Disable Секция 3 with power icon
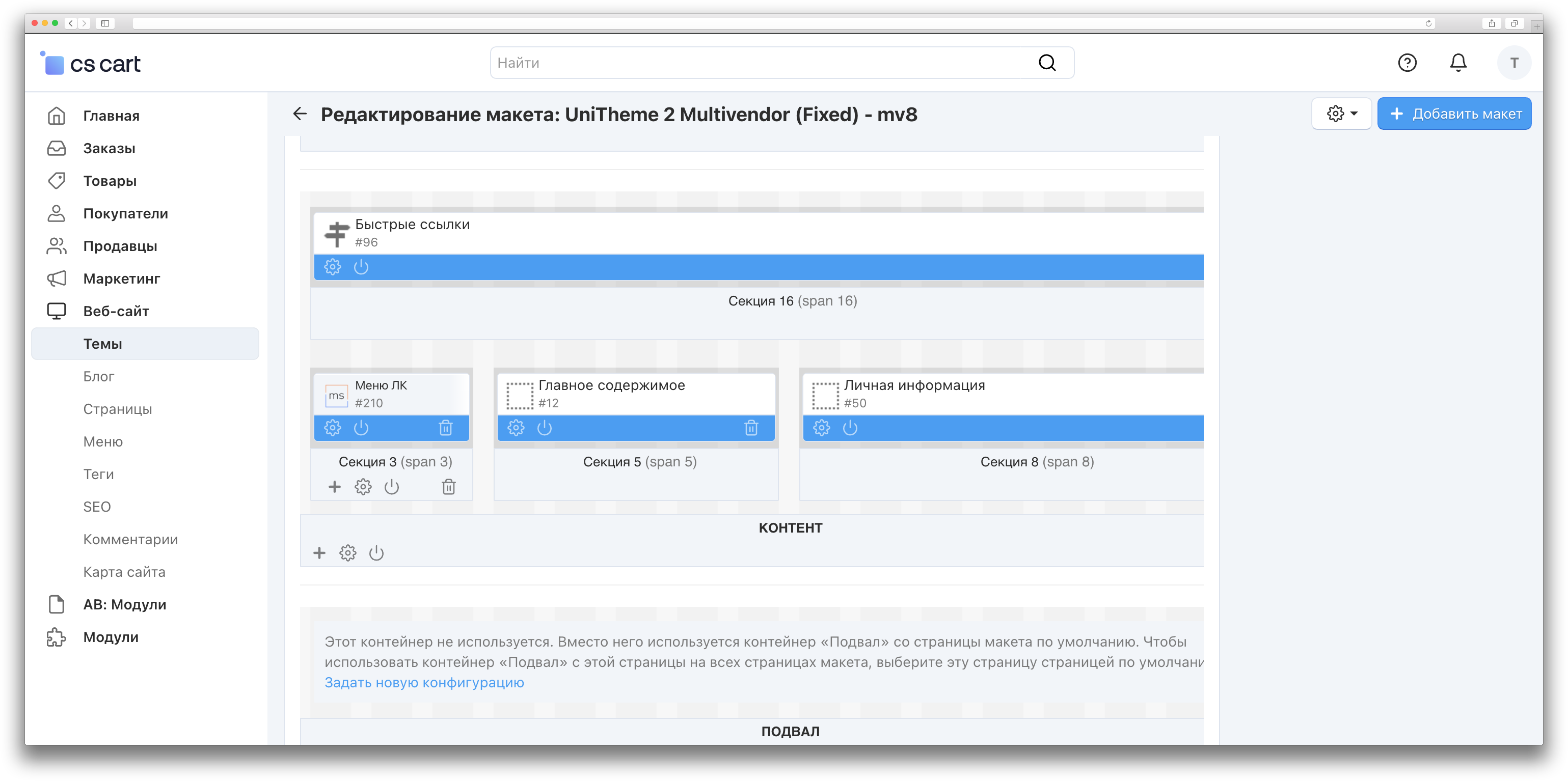 click(x=391, y=487)
